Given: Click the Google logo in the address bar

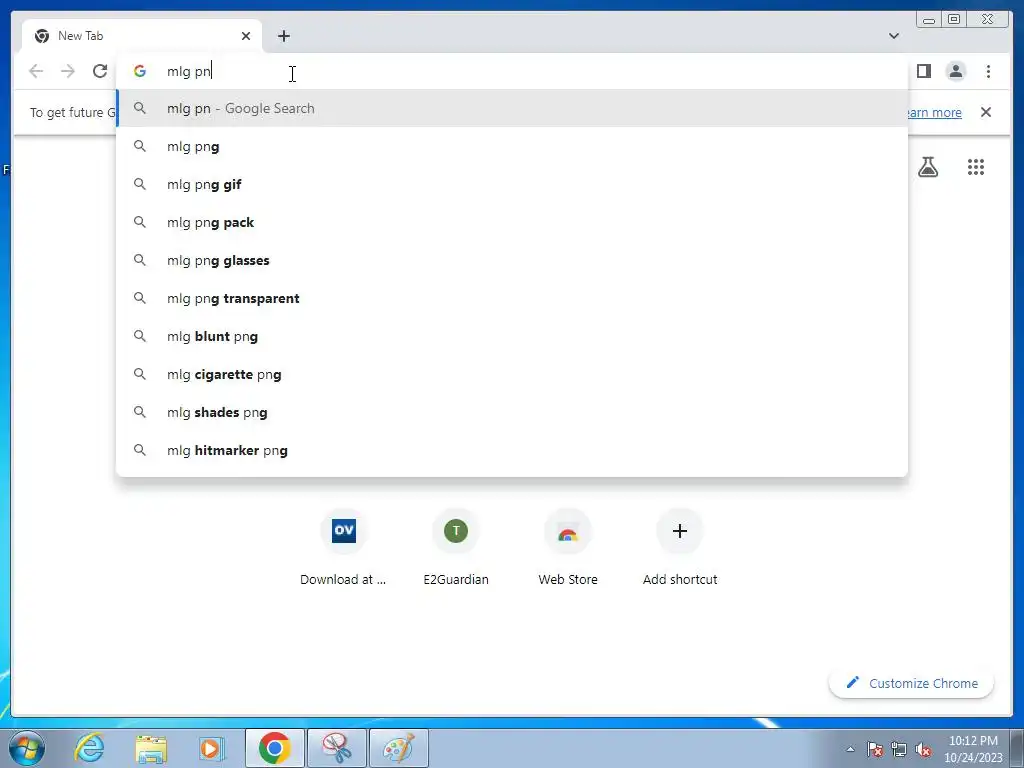Looking at the screenshot, I should click(140, 71).
